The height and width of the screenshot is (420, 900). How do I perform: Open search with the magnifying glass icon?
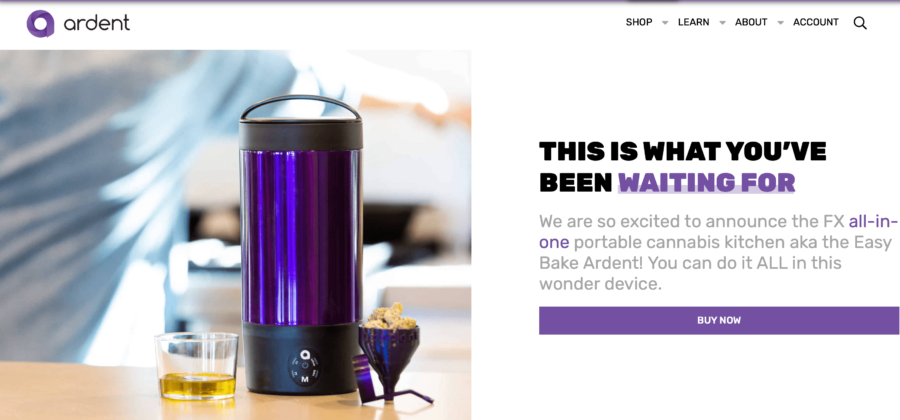(x=859, y=23)
